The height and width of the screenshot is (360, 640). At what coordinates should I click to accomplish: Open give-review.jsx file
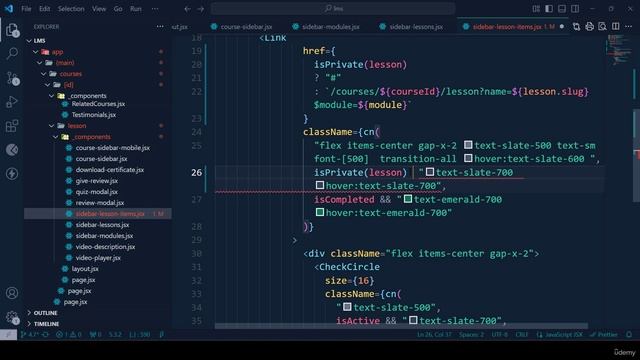click(x=96, y=181)
